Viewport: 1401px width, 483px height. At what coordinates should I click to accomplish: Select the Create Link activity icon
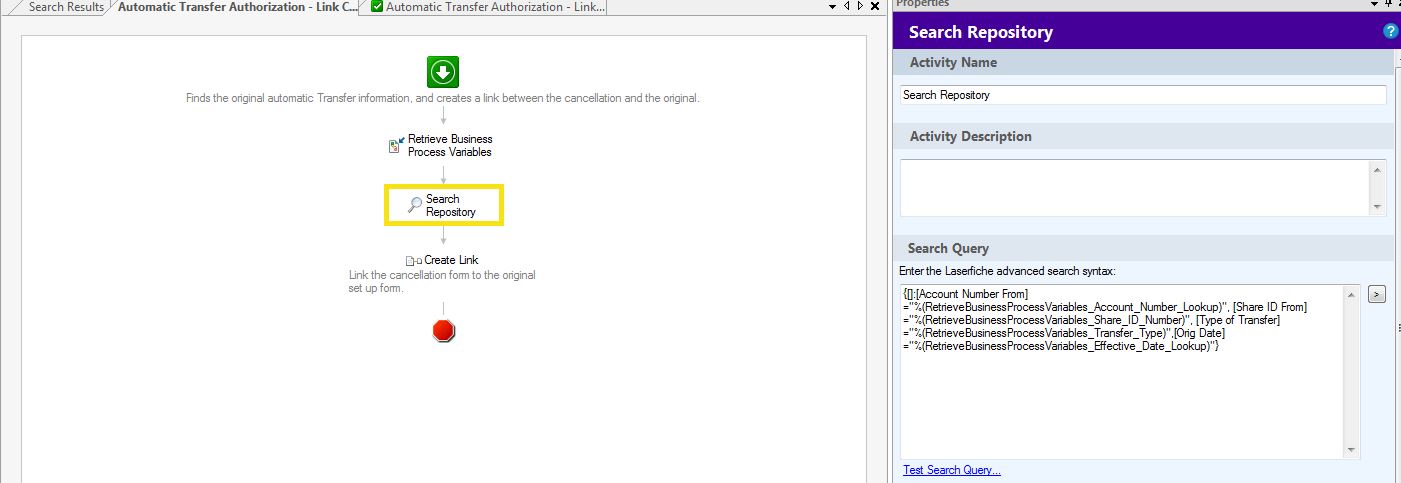point(413,261)
